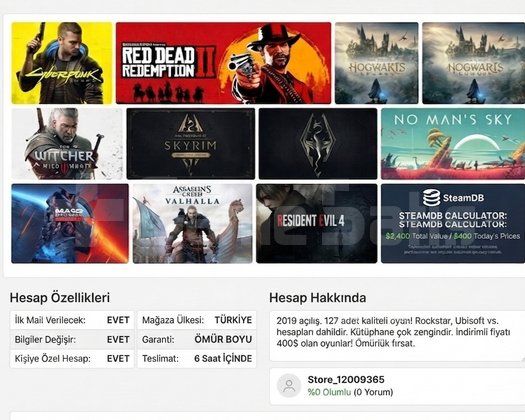The height and width of the screenshot is (420, 525).
Task: Open The Witcher game image
Action: click(x=67, y=144)
